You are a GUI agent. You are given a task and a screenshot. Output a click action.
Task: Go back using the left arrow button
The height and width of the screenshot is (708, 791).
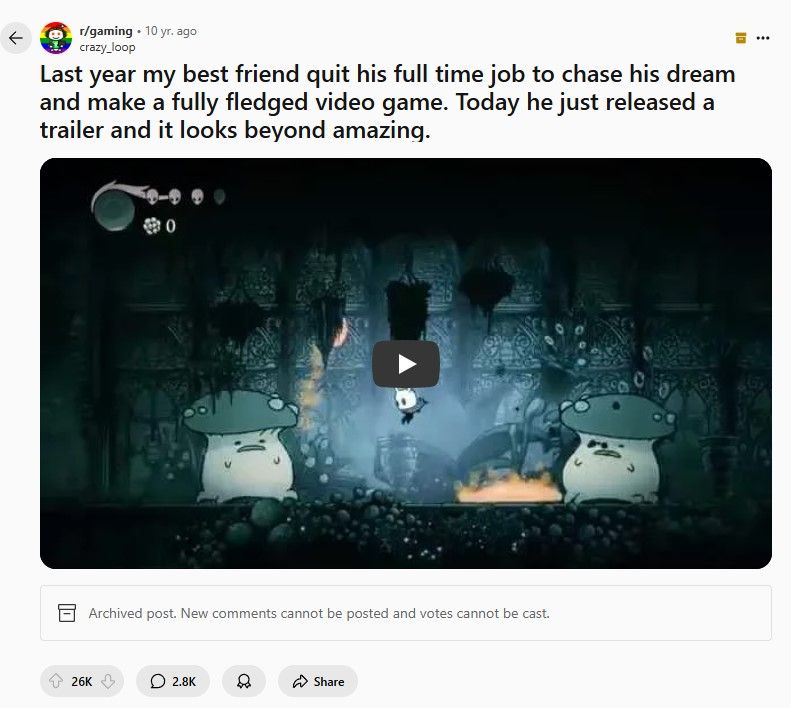click(16, 38)
